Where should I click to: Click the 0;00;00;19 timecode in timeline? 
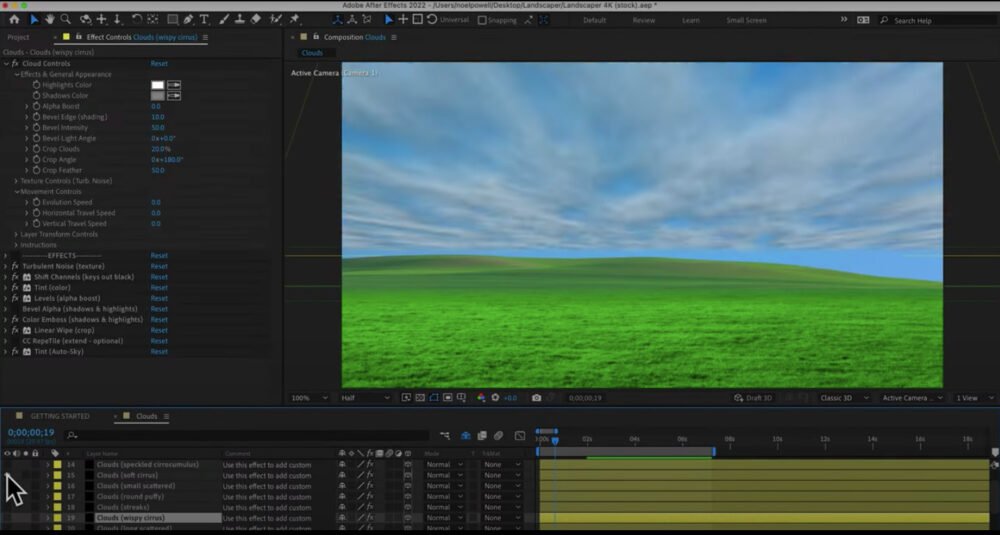pos(31,433)
